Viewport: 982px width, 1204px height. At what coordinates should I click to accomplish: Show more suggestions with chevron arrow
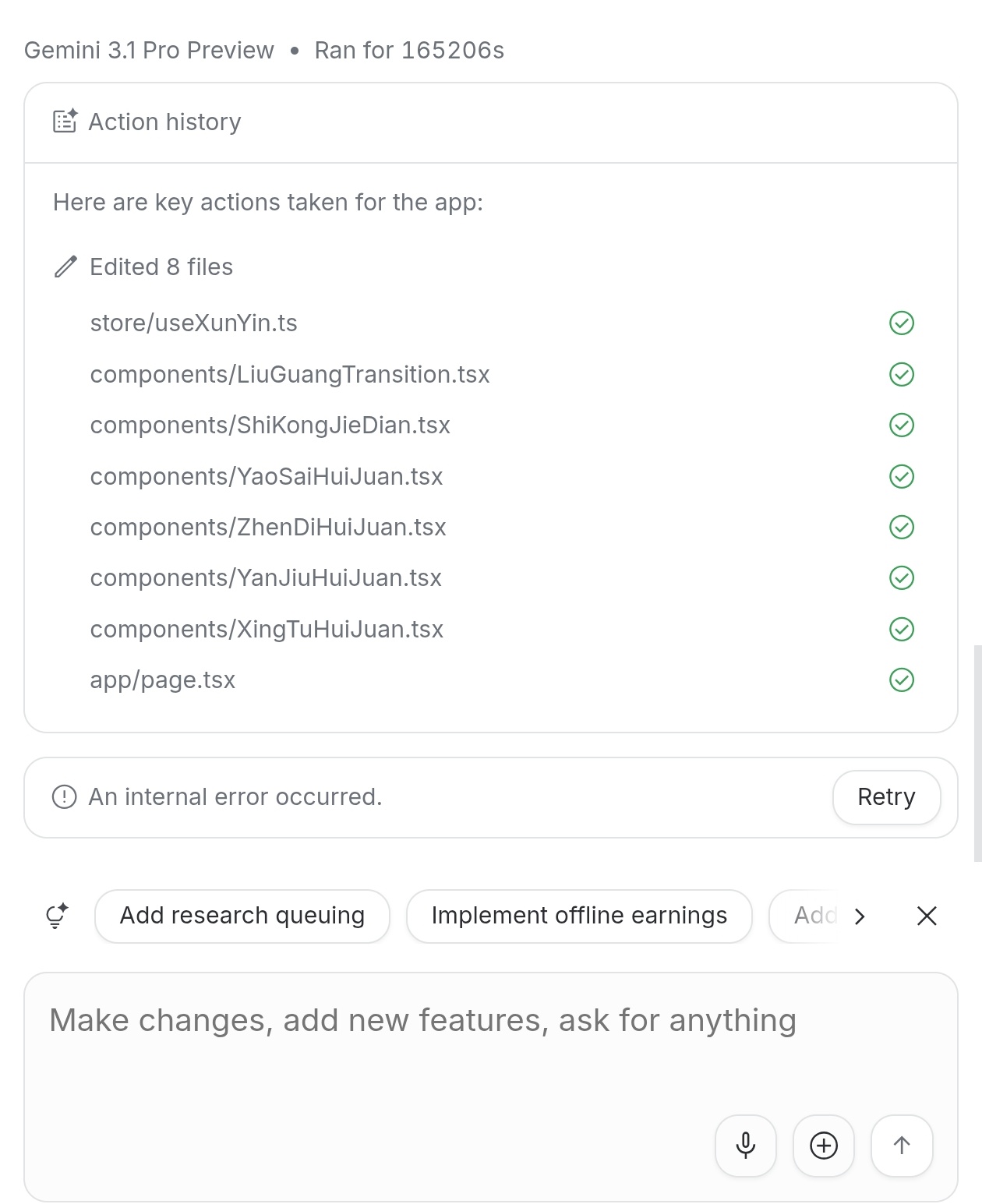click(860, 916)
